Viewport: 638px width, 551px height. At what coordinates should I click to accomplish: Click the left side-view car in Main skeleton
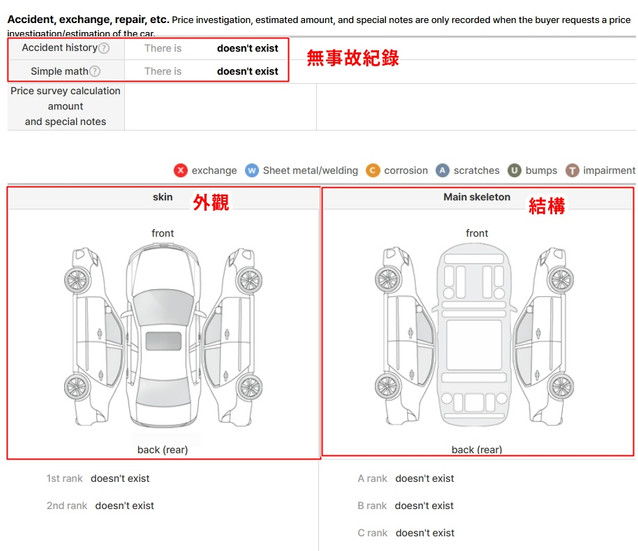point(405,336)
